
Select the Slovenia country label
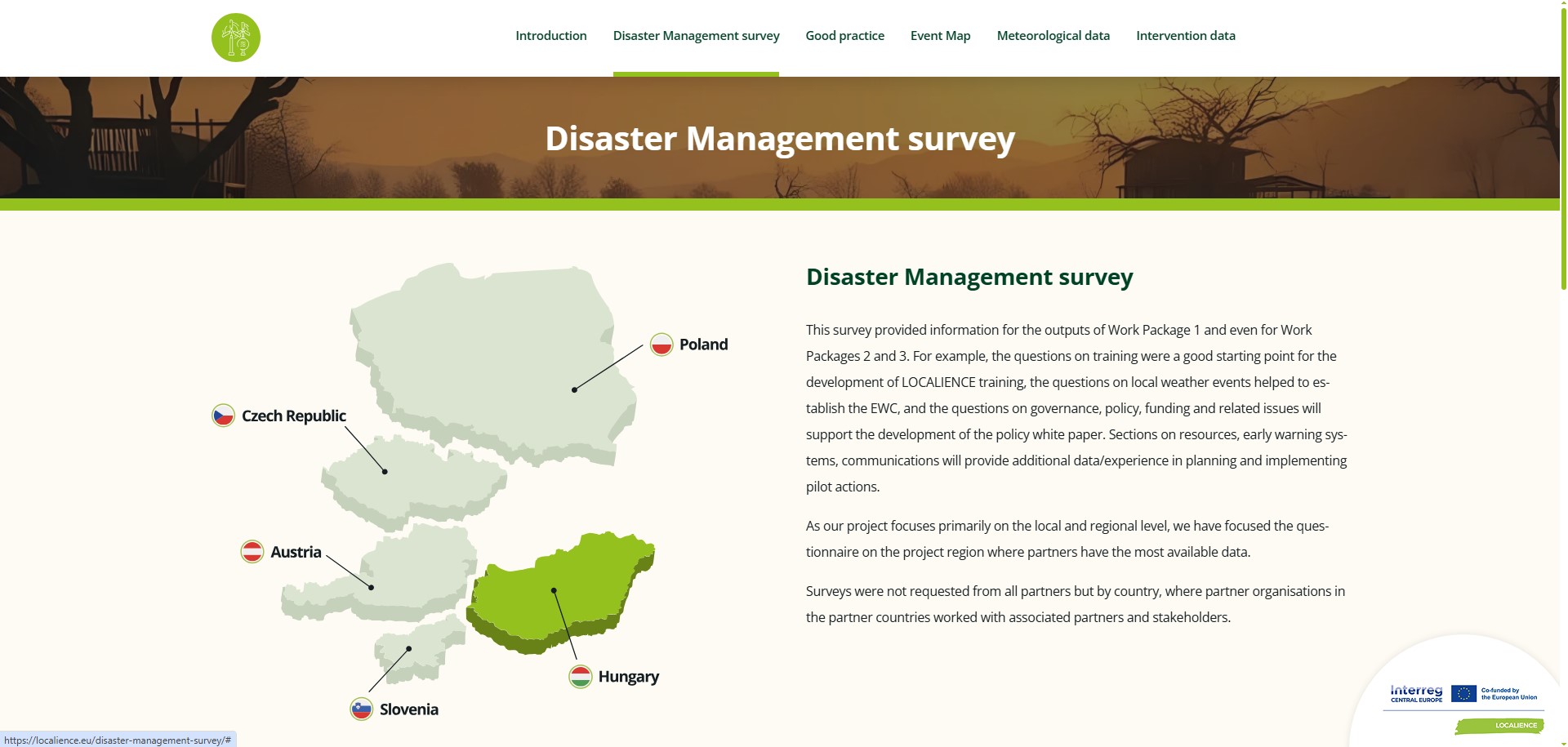click(409, 709)
